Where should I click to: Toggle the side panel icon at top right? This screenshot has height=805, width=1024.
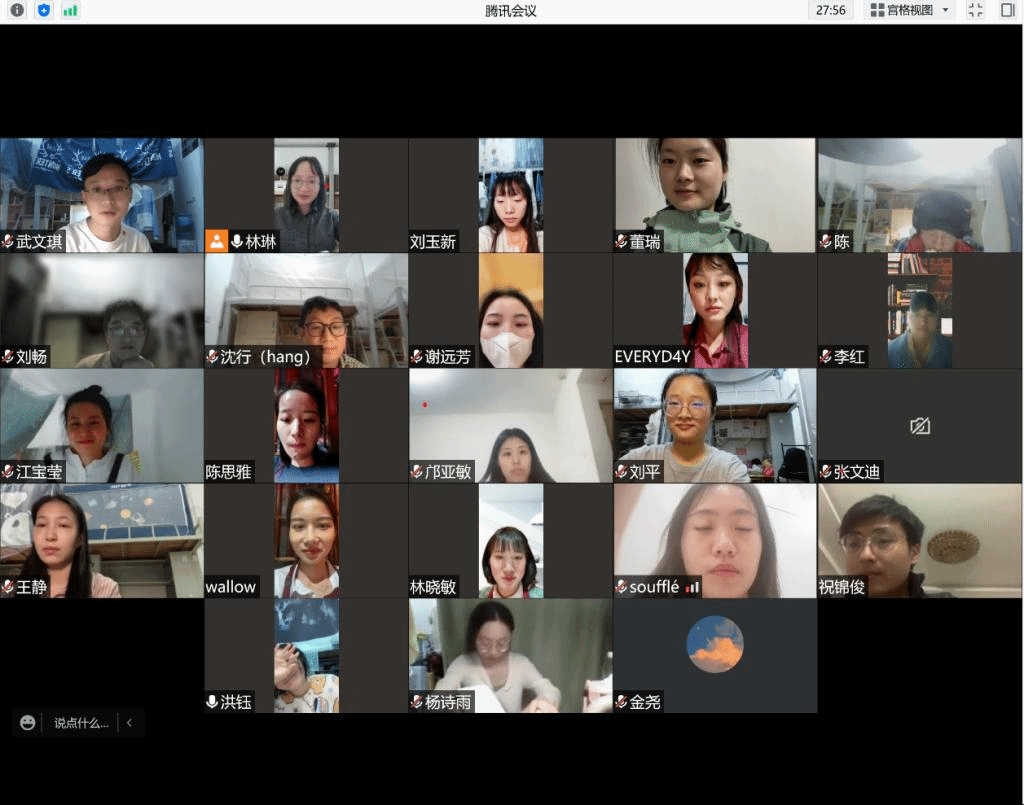1007,10
